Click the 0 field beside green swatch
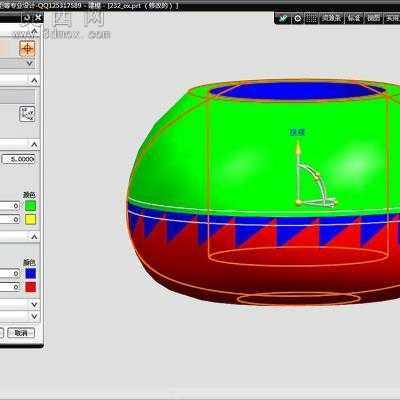The image size is (400, 400). (x=10, y=206)
